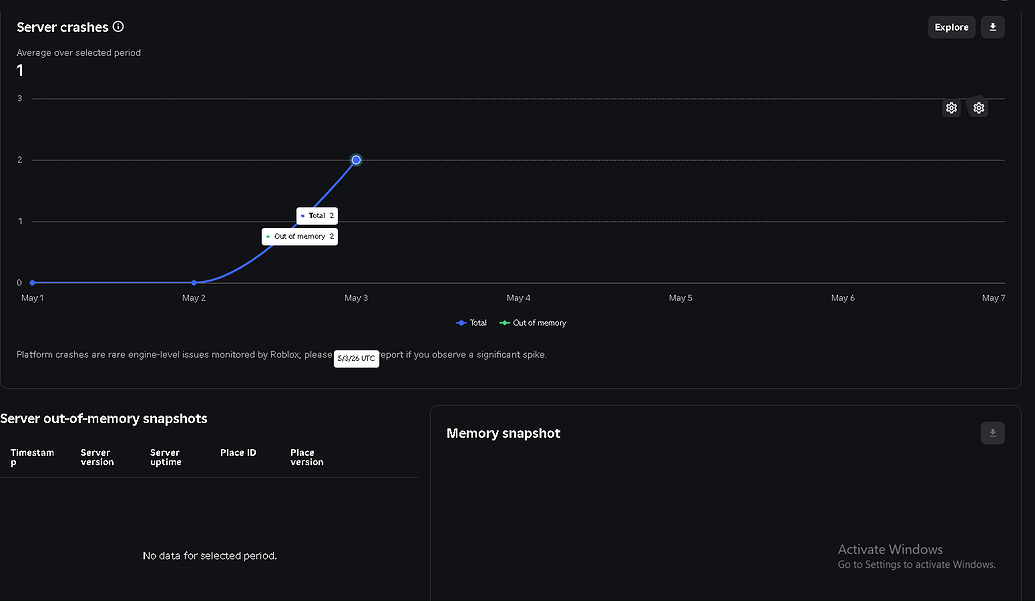Download the Memory snapshot

click(x=992, y=433)
